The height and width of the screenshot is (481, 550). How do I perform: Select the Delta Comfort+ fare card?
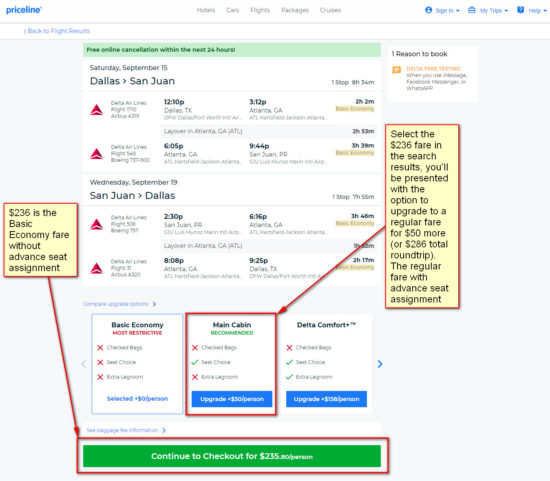[326, 364]
